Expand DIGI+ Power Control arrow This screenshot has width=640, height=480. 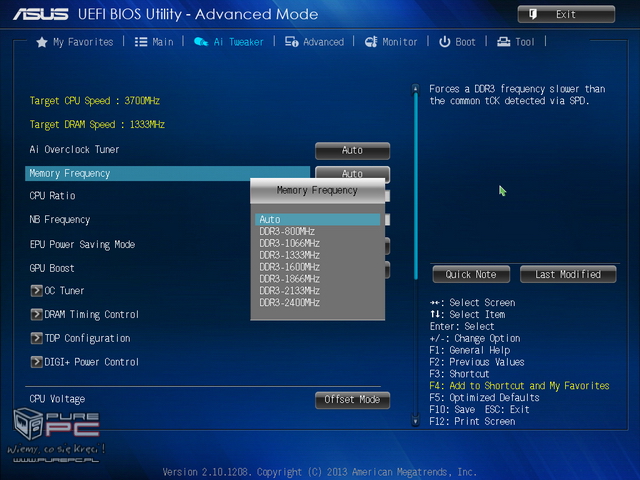click(x=36, y=362)
